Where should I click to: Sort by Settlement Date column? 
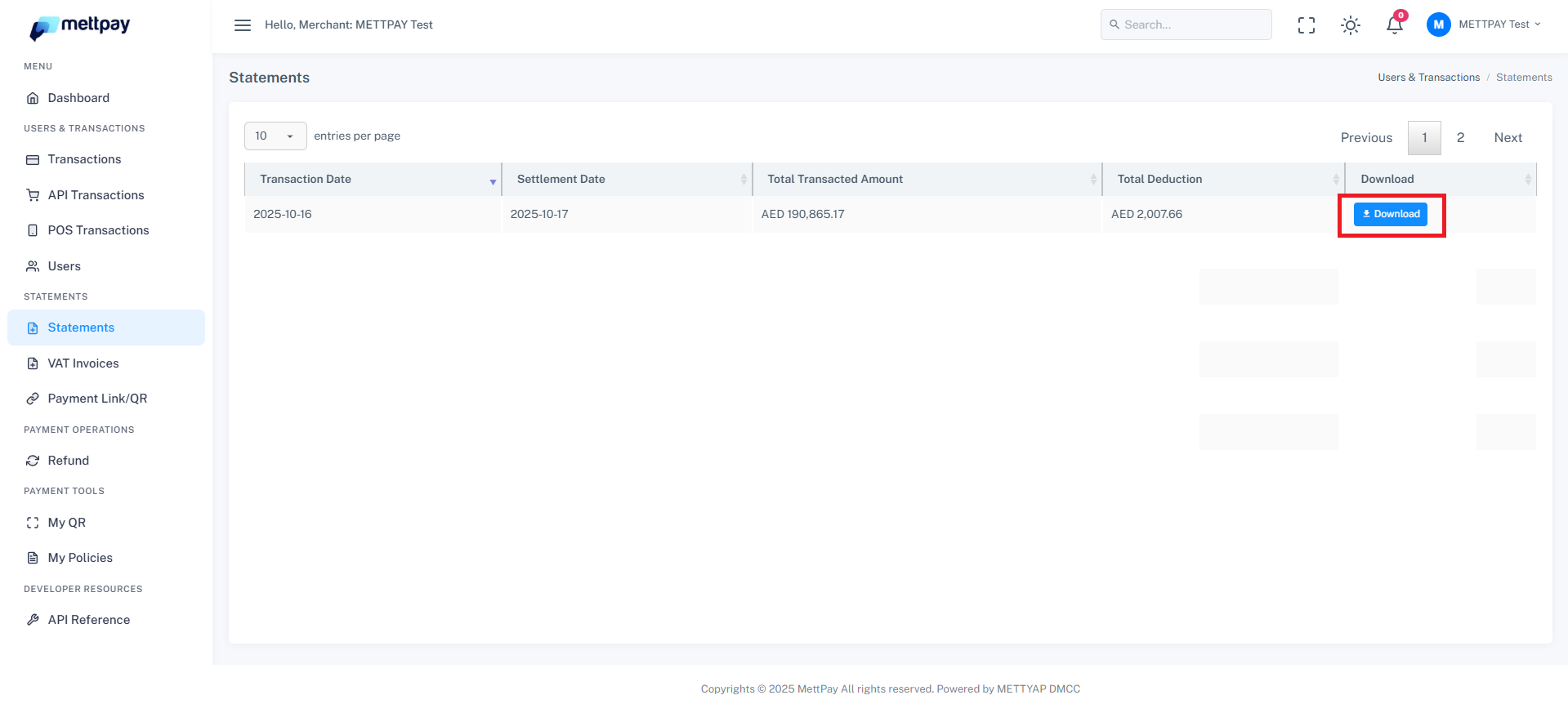point(627,180)
